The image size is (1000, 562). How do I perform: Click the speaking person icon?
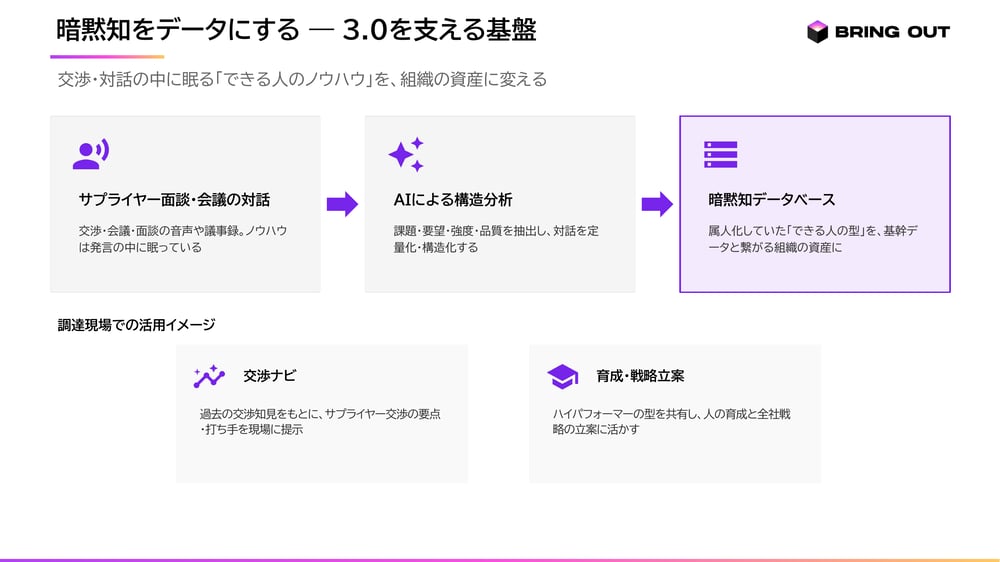[x=91, y=154]
